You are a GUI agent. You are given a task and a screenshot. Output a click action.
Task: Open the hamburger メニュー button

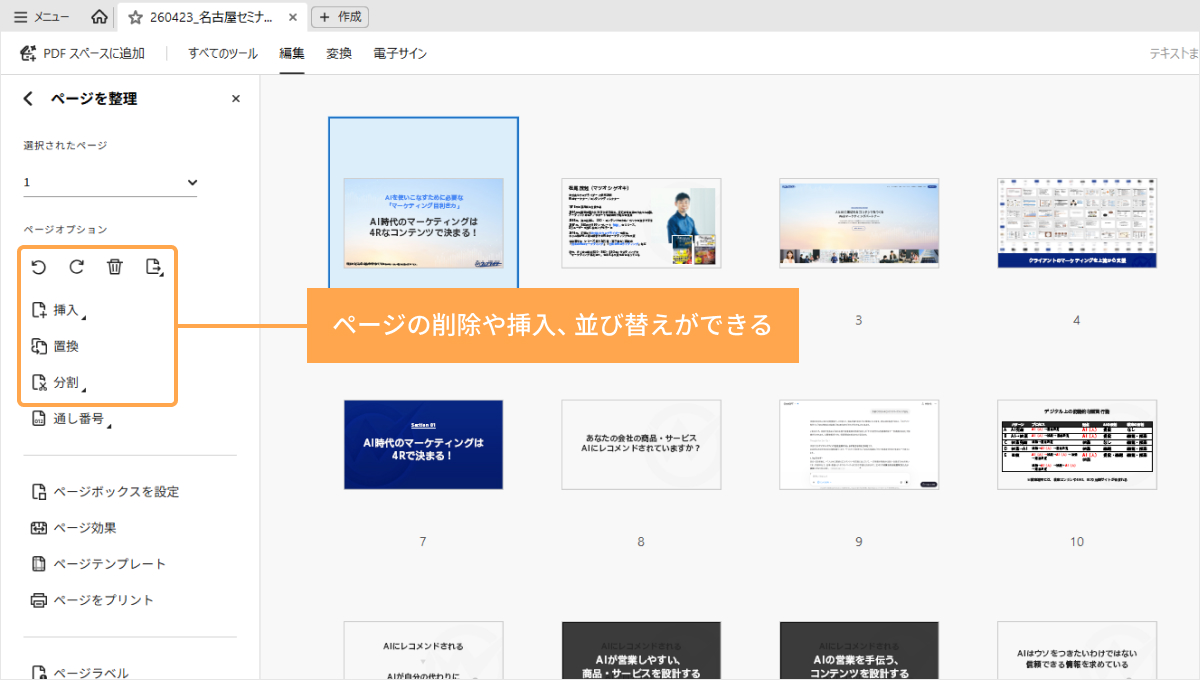click(42, 17)
